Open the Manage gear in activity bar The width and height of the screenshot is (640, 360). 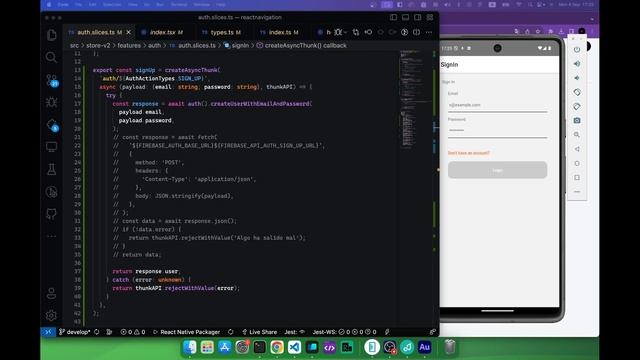coord(51,315)
